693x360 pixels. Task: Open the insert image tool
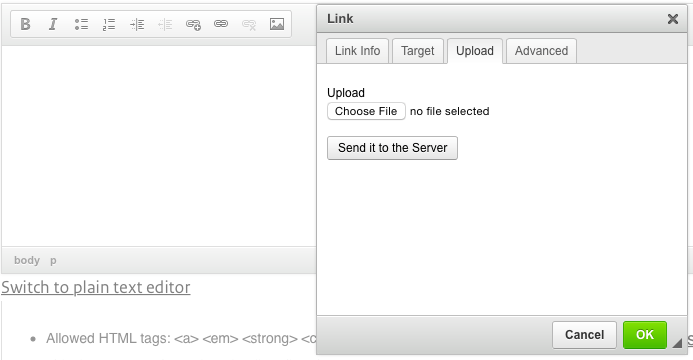click(277, 24)
